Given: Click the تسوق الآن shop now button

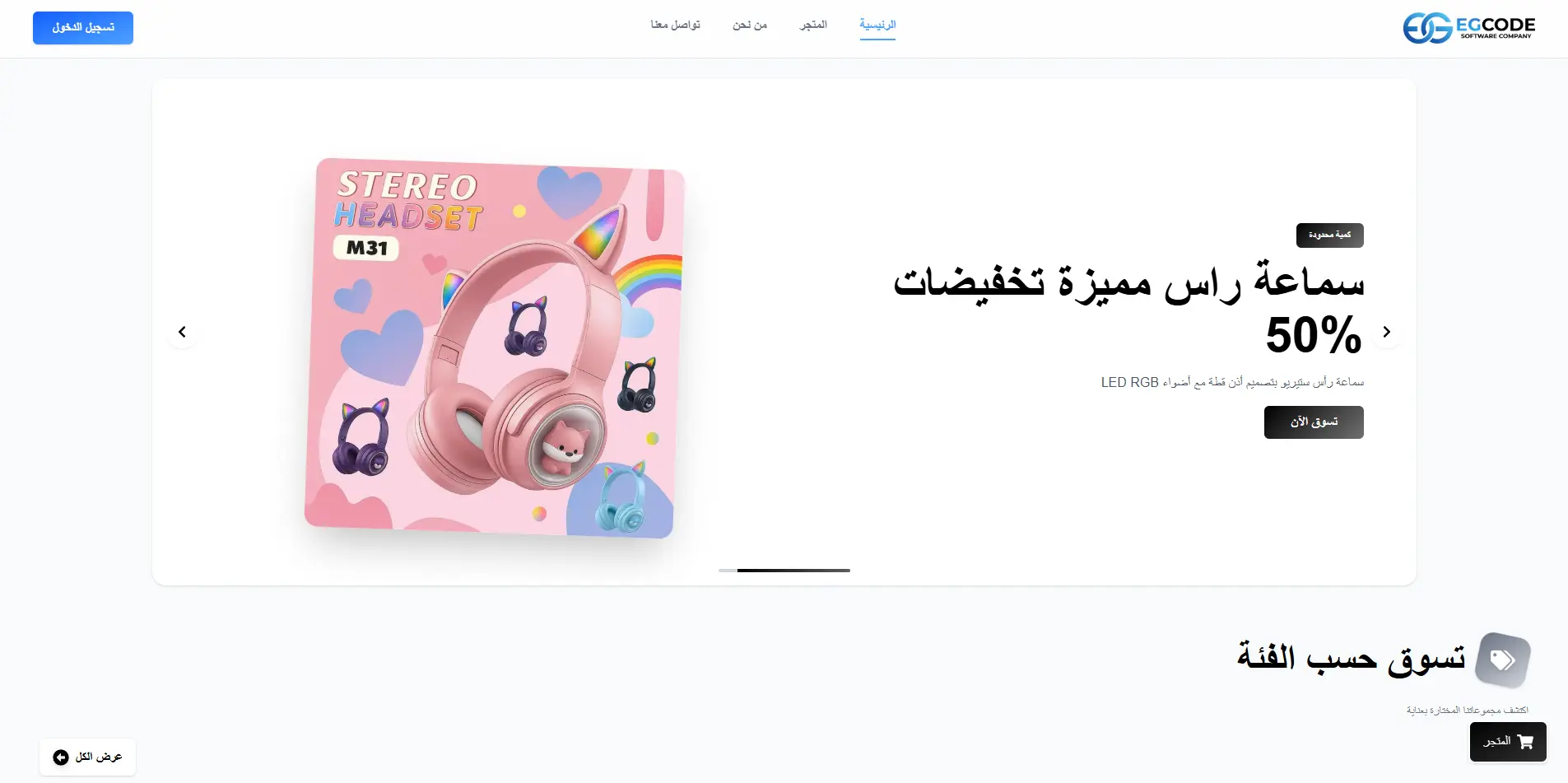Looking at the screenshot, I should pyautogui.click(x=1314, y=422).
